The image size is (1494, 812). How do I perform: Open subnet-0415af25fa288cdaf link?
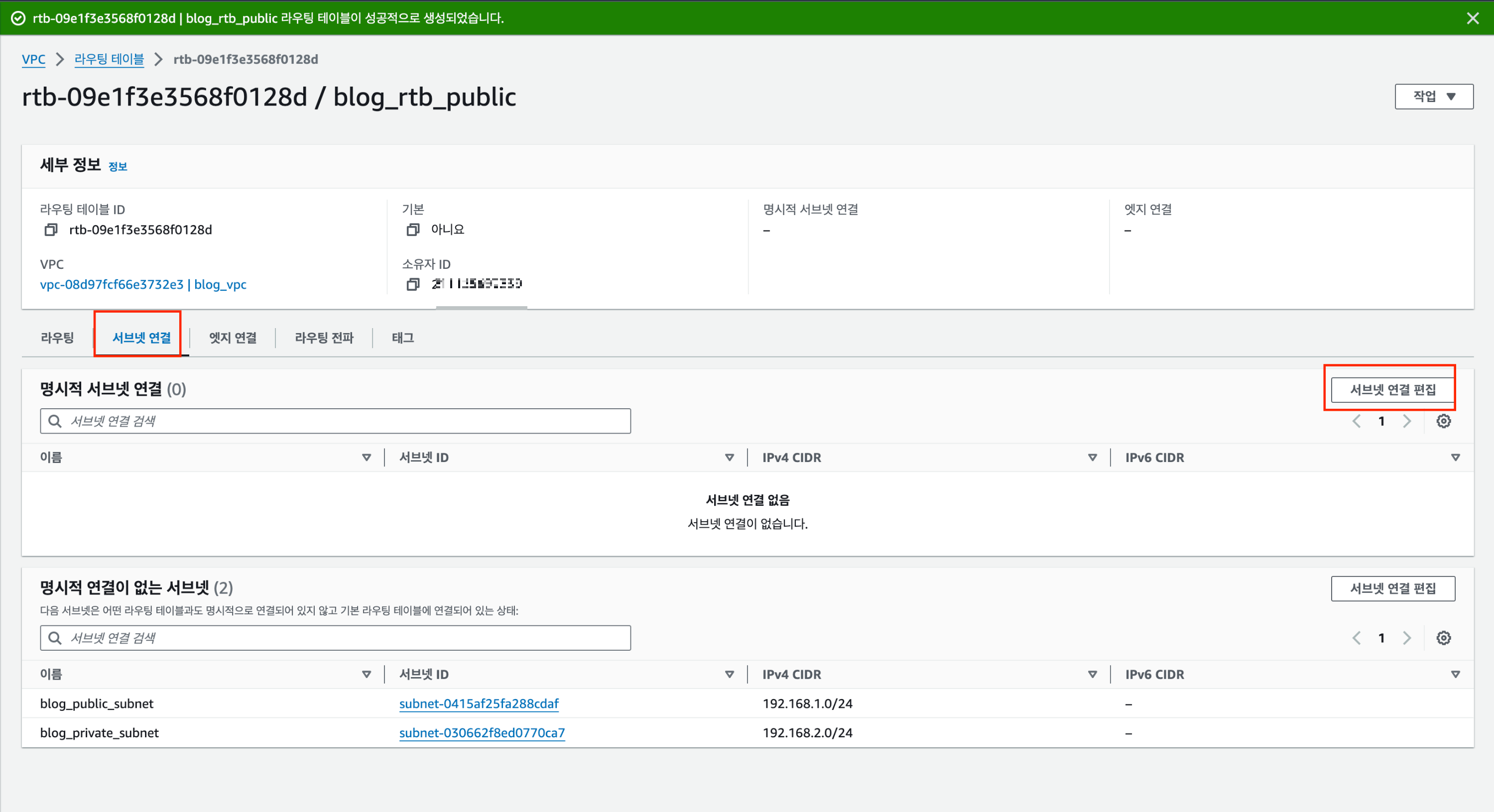pyautogui.click(x=479, y=703)
